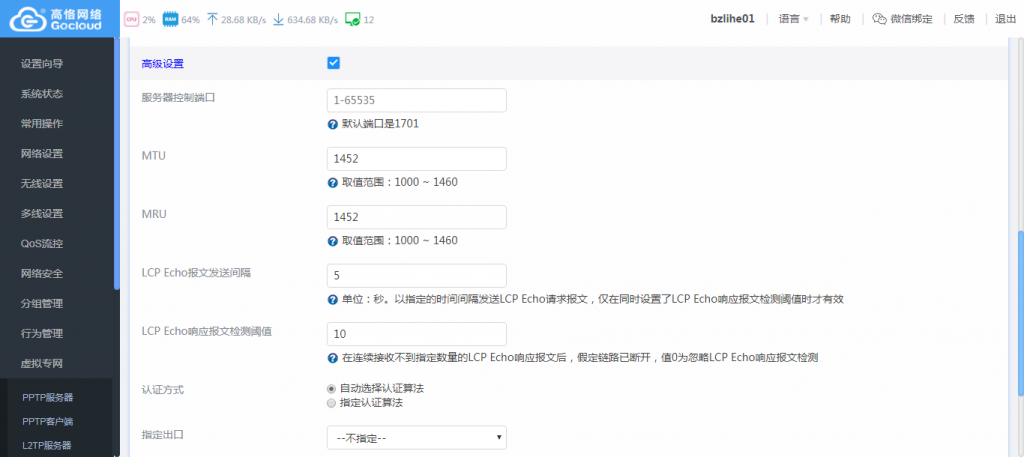The width and height of the screenshot is (1024, 457).
Task: Click the 帮助 help link
Action: [840, 19]
